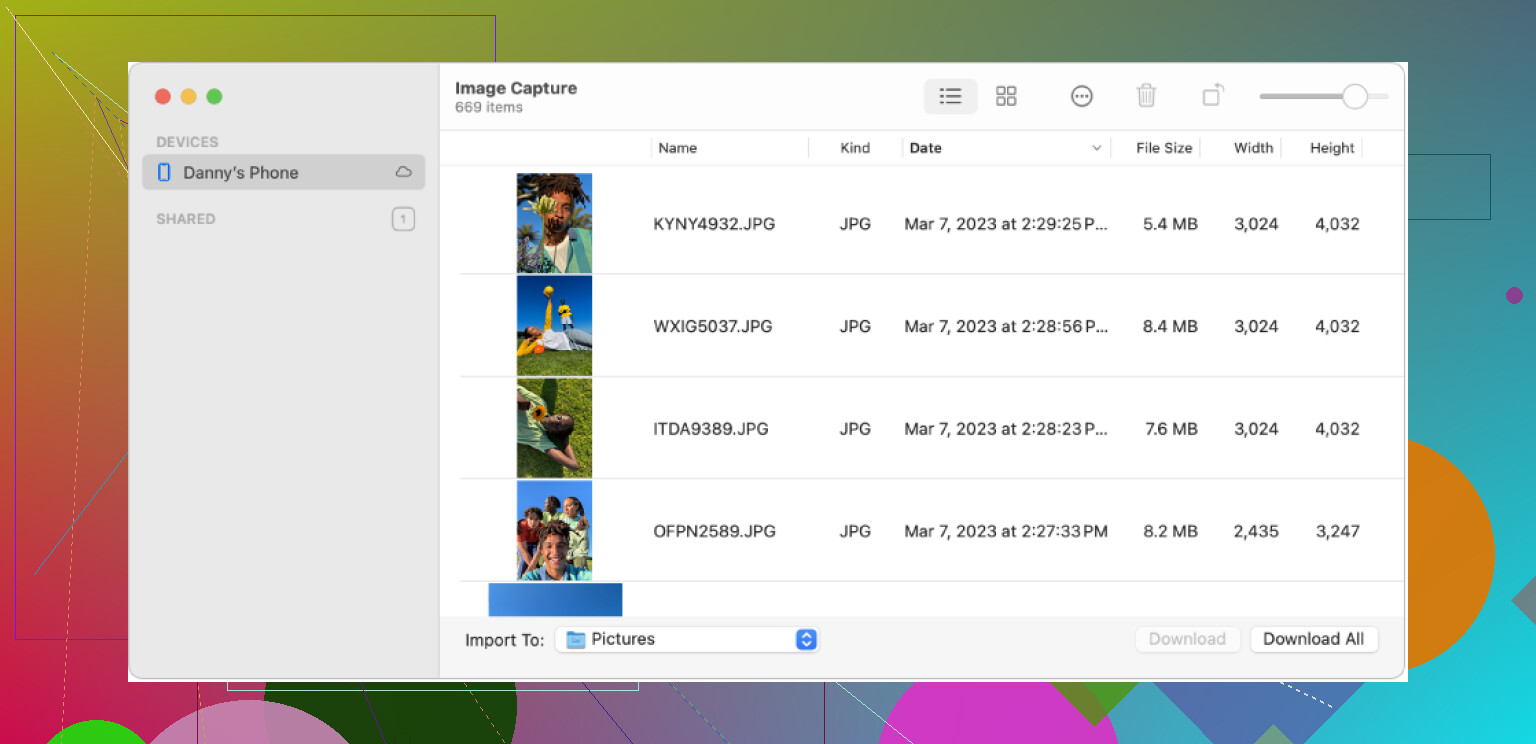Open the Import To Pictures dropdown
This screenshot has width=1536, height=744.
click(687, 639)
